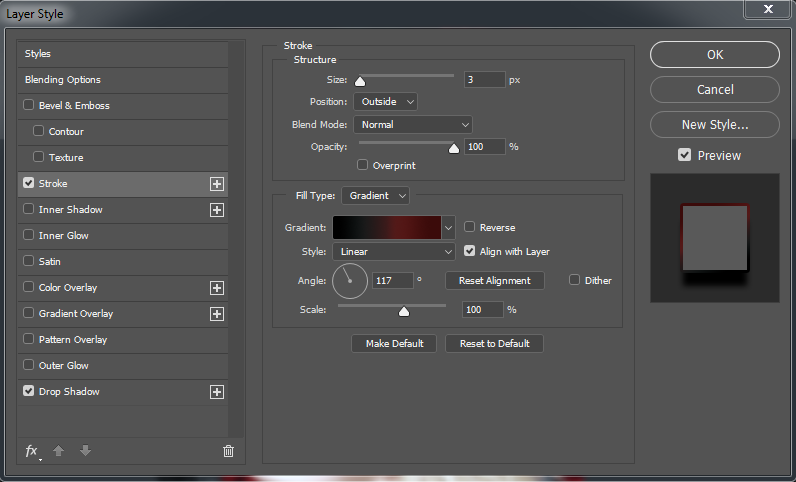Click the Cancel button
The height and width of the screenshot is (482, 796).
(x=715, y=89)
